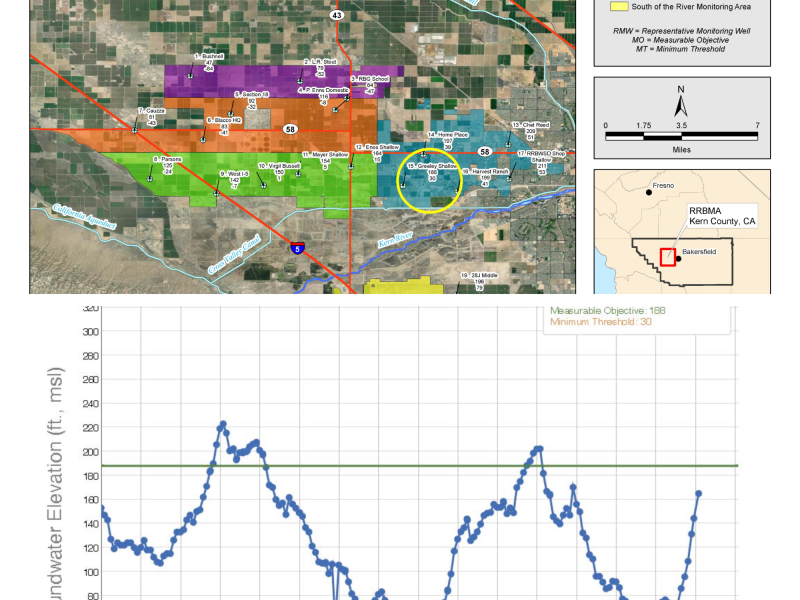
Task: Click the Bakersfield city dot on inset map
Action: pyautogui.click(x=678, y=258)
